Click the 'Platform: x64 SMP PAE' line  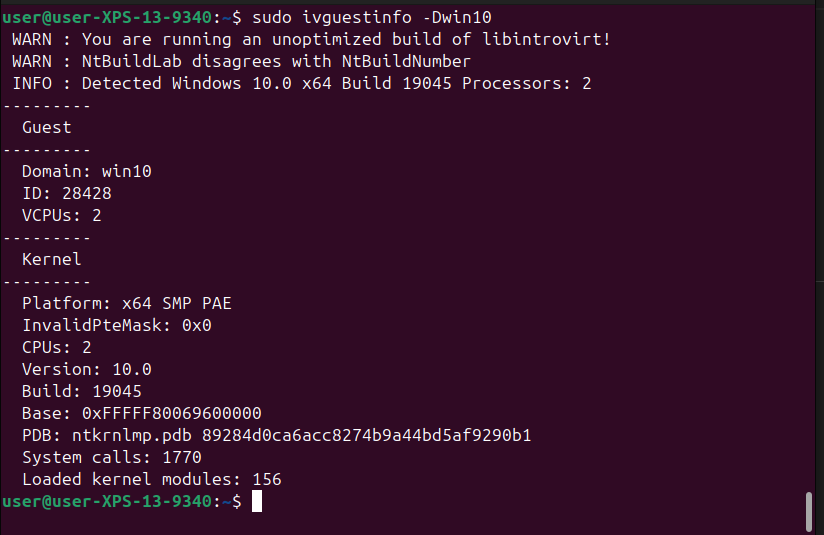127,303
